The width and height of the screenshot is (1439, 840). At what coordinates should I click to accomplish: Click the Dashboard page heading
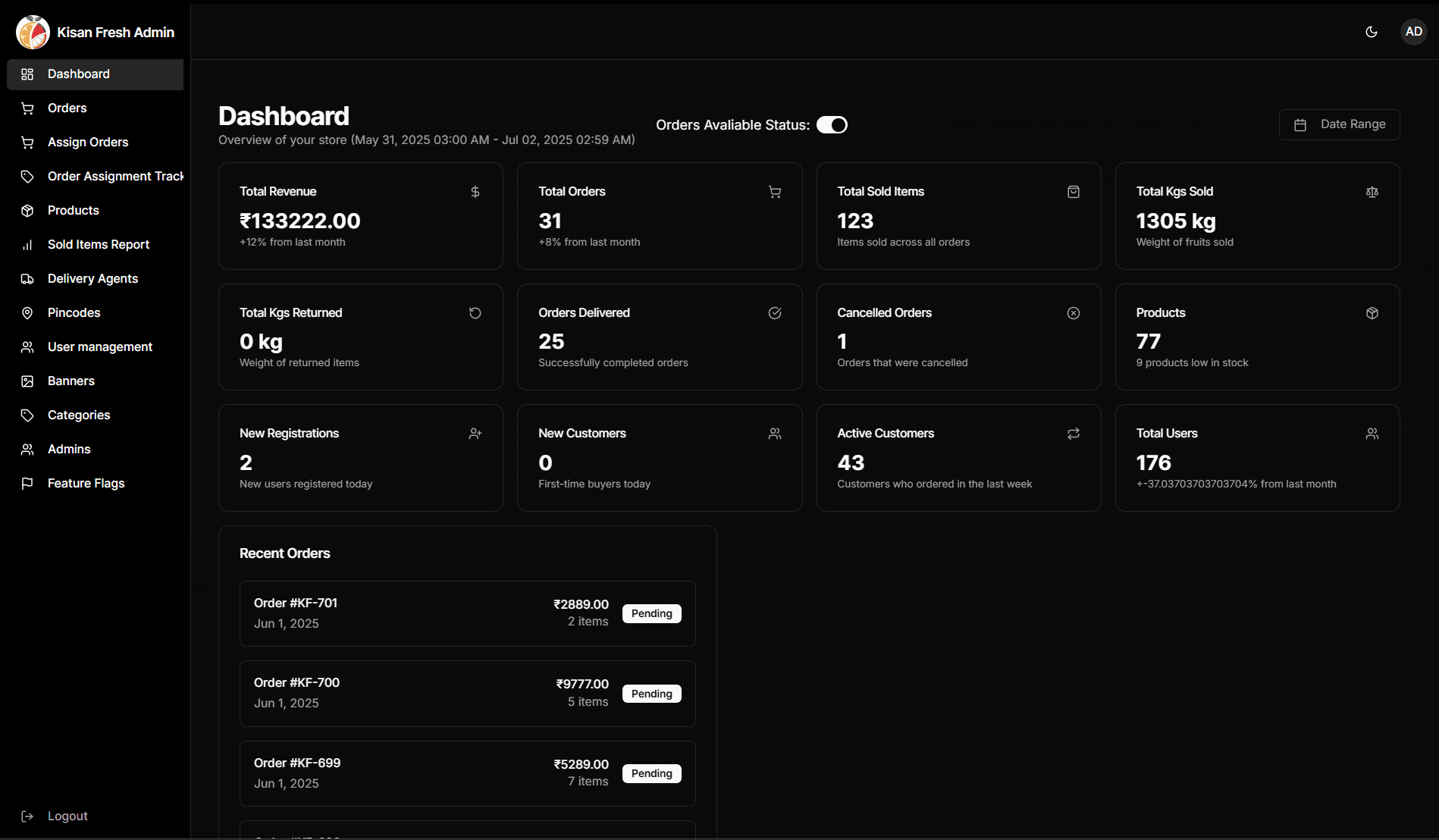284,116
